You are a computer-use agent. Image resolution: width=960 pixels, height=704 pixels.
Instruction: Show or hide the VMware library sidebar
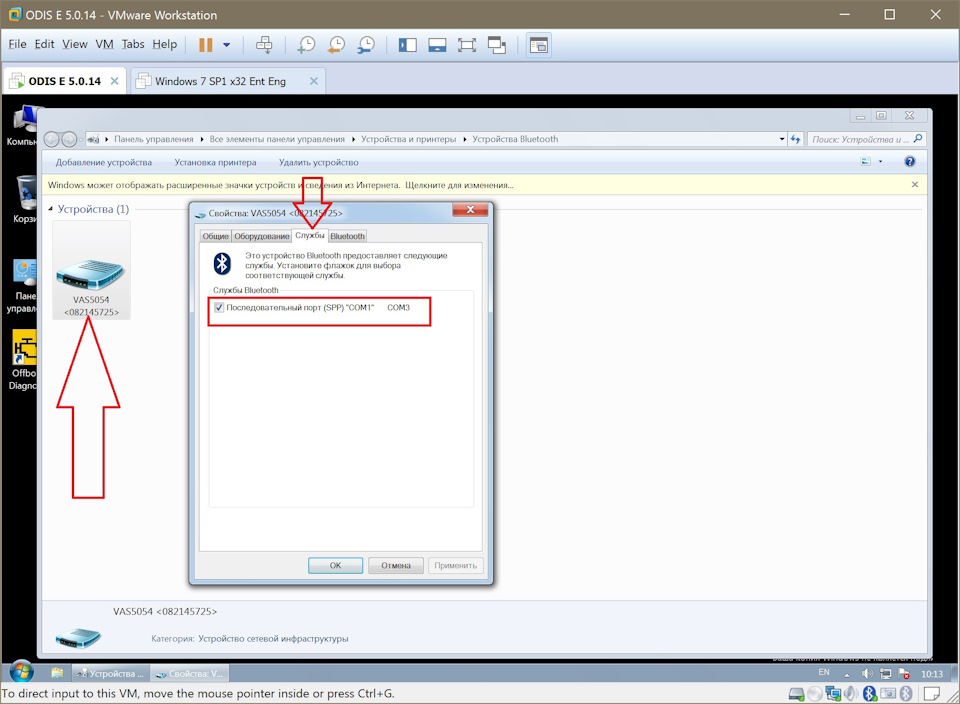coord(407,45)
